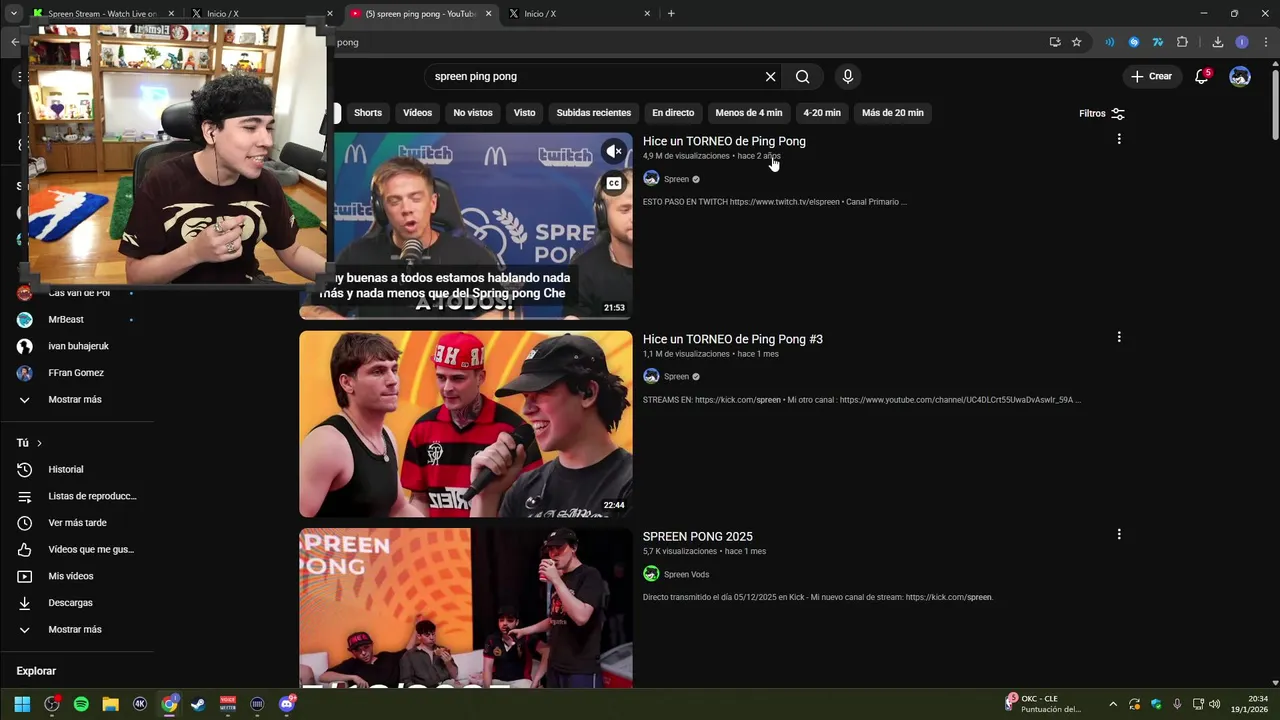
Task: Open the Chrome profile avatar
Action: tap(1242, 42)
